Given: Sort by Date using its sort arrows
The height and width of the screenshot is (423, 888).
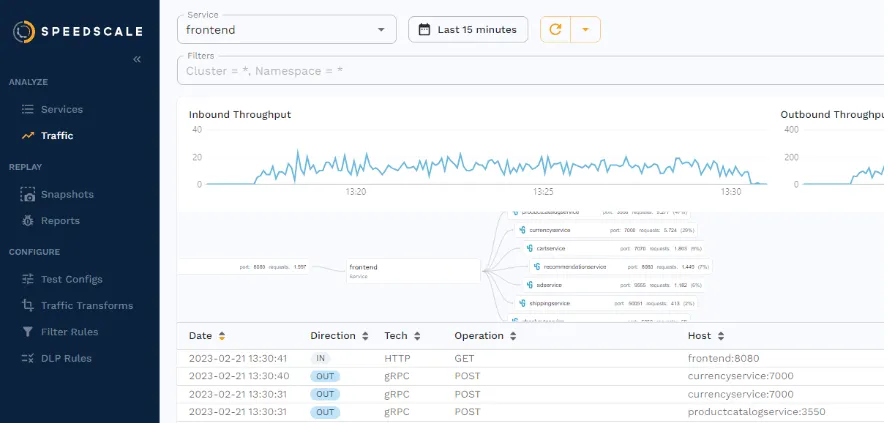Looking at the screenshot, I should (x=222, y=336).
